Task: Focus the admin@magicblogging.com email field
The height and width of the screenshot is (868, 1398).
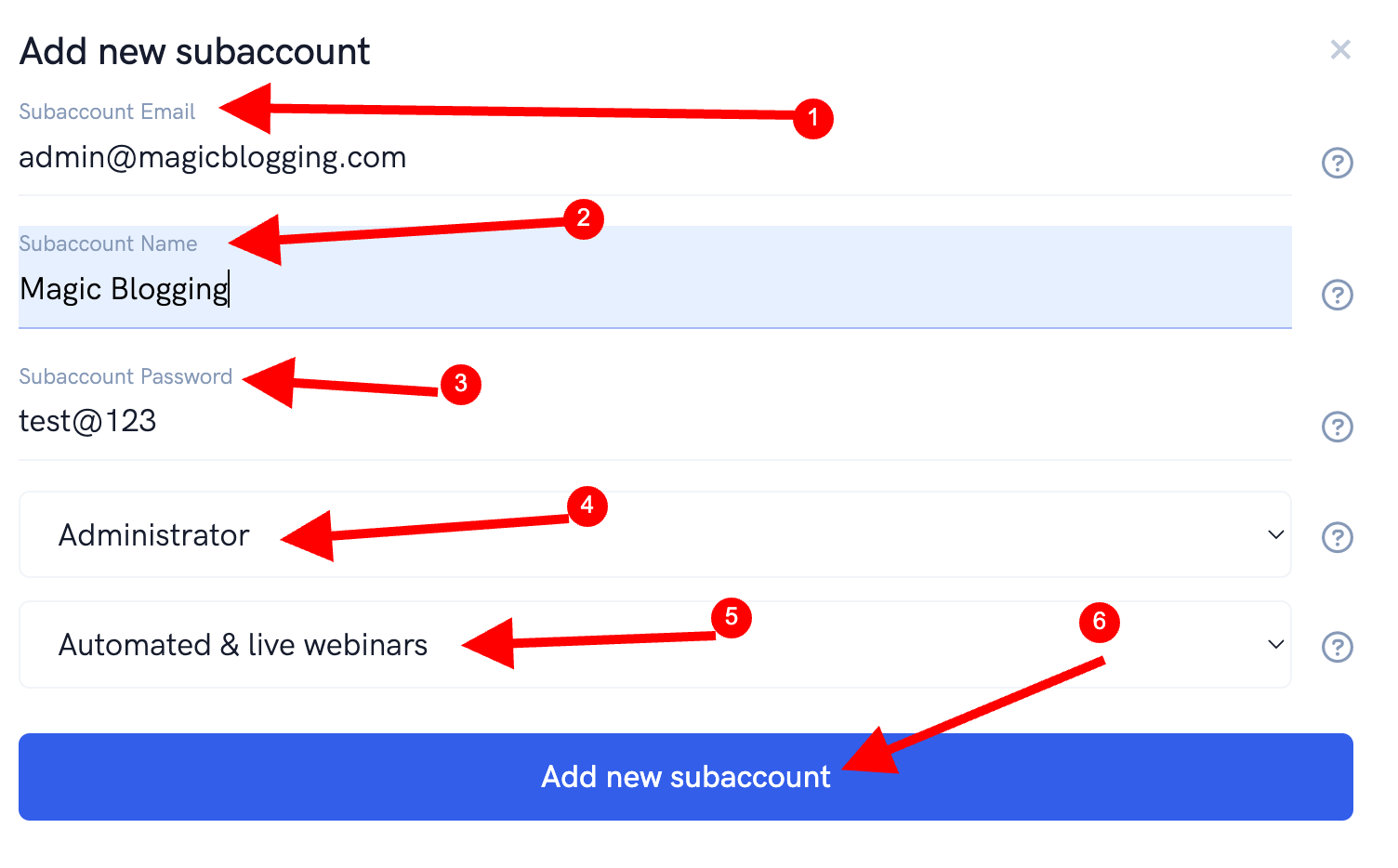Action: [x=654, y=158]
